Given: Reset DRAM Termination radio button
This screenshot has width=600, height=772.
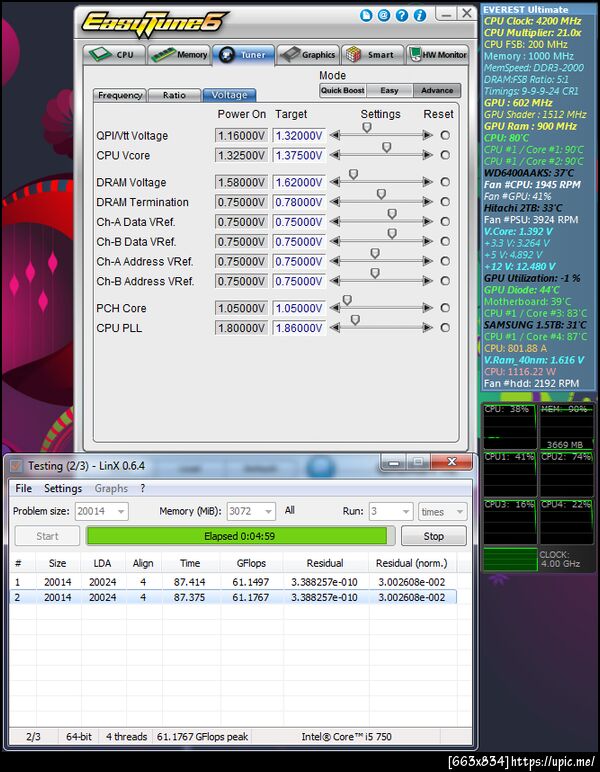Looking at the screenshot, I should pyautogui.click(x=445, y=202).
